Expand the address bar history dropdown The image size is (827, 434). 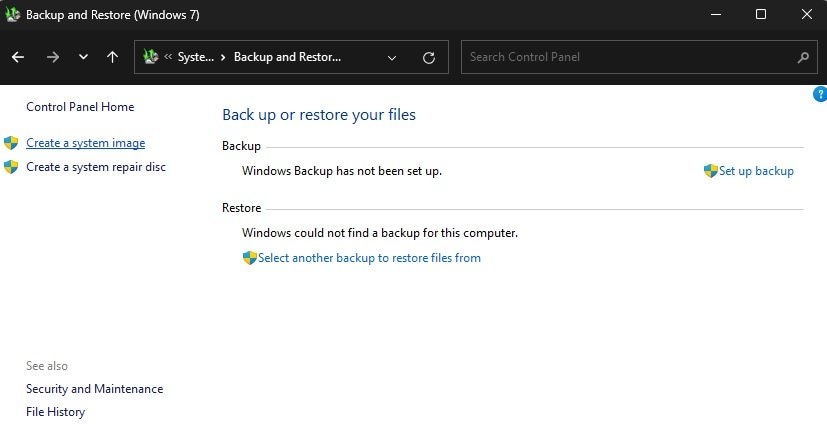[x=392, y=57]
